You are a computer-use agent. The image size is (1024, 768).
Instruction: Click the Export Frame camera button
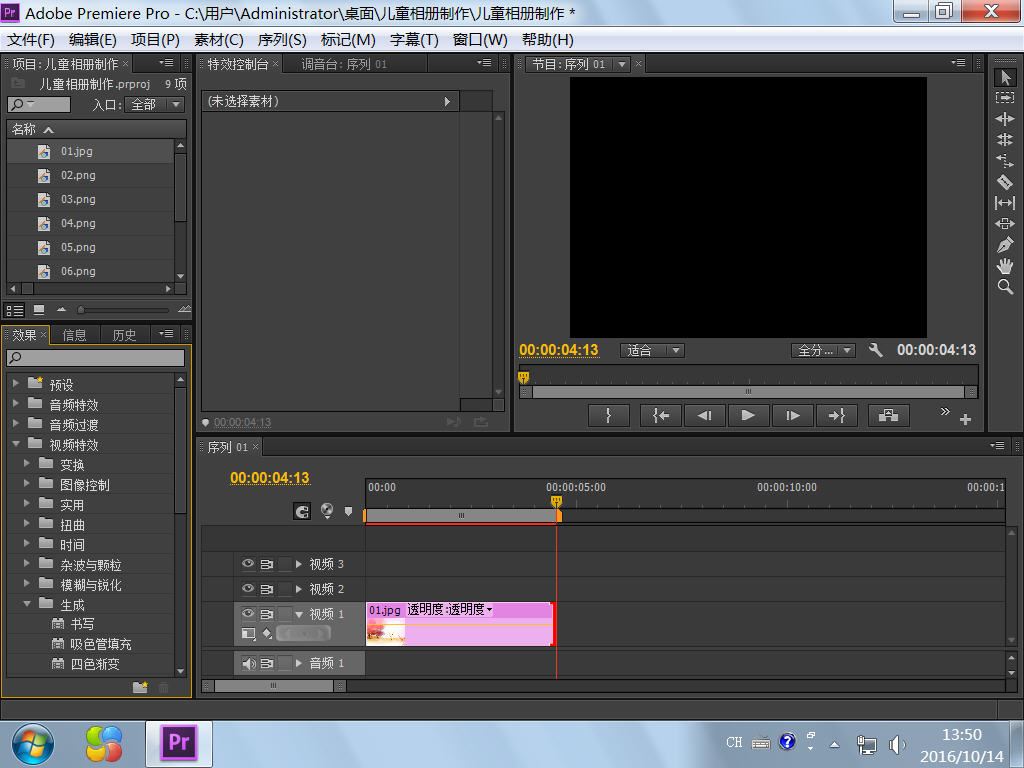pyautogui.click(x=888, y=415)
